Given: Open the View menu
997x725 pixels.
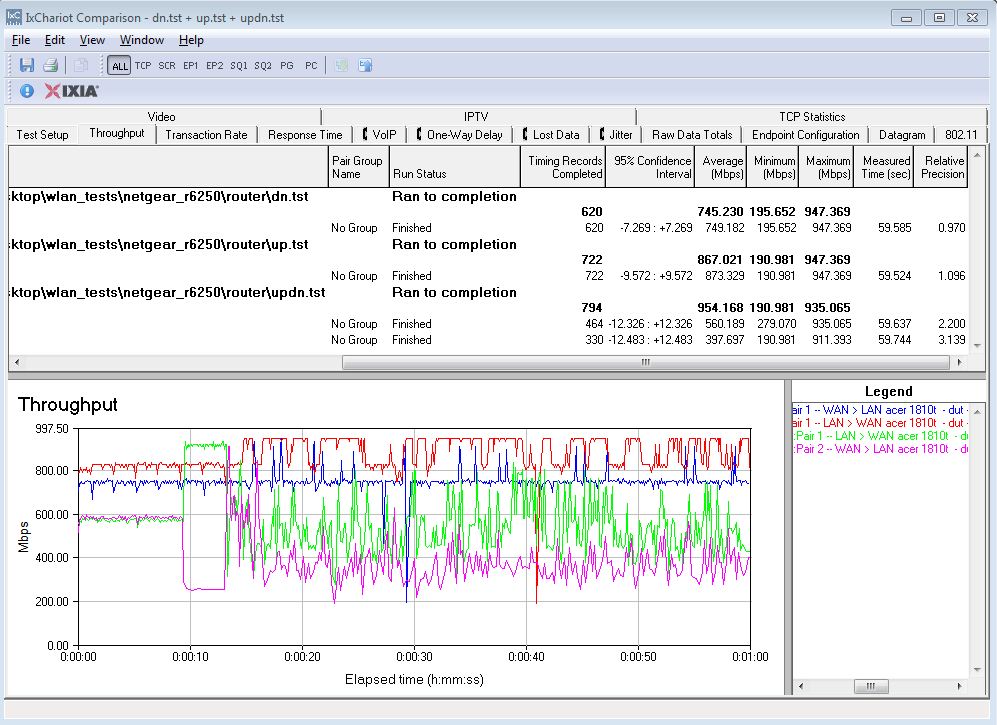Looking at the screenshot, I should click(x=92, y=40).
